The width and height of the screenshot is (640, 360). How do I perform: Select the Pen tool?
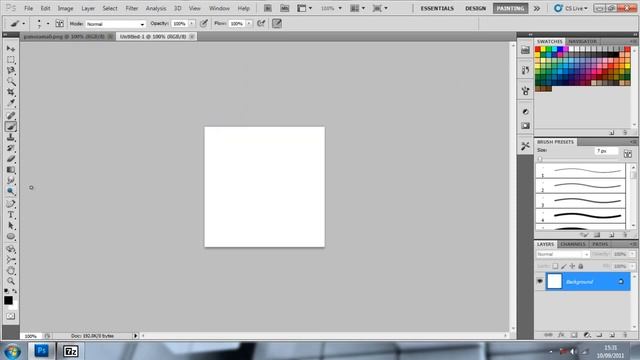tap(11, 204)
